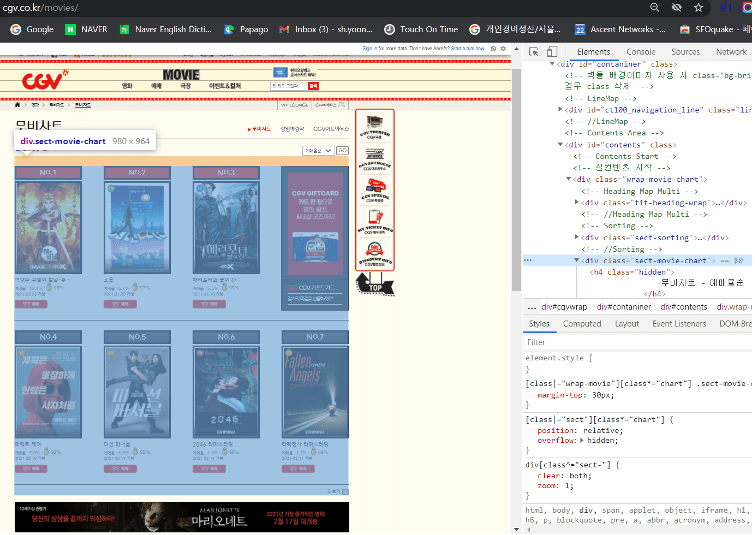Click the 상영예정작 link
Image resolution: width=755 pixels, height=535 pixels.
coord(292,129)
